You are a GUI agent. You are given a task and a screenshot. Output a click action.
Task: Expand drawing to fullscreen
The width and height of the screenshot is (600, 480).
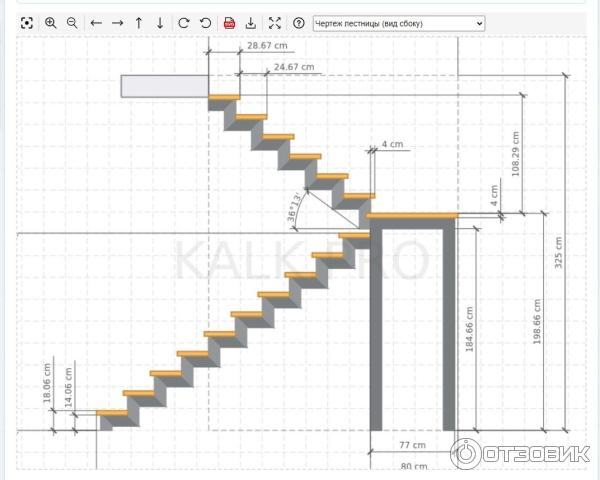[x=275, y=23]
